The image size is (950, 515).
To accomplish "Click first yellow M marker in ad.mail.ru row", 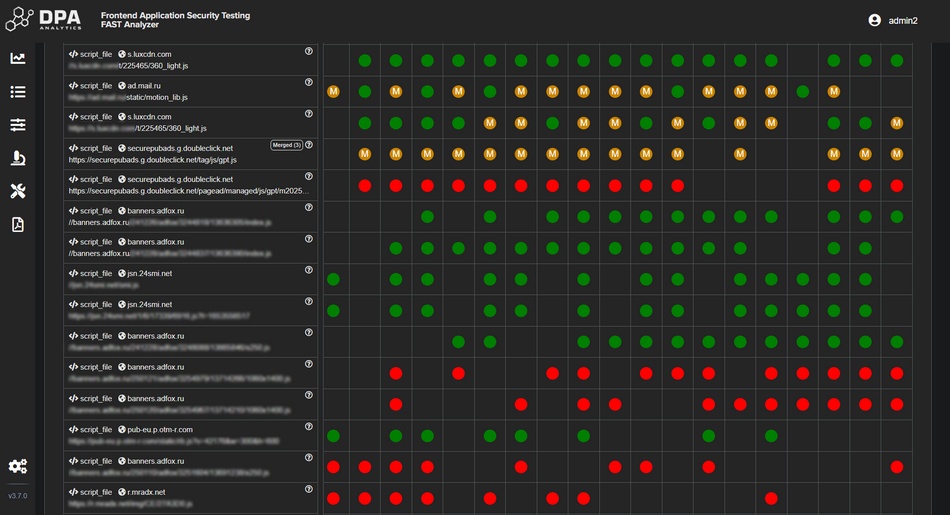I will (x=334, y=92).
